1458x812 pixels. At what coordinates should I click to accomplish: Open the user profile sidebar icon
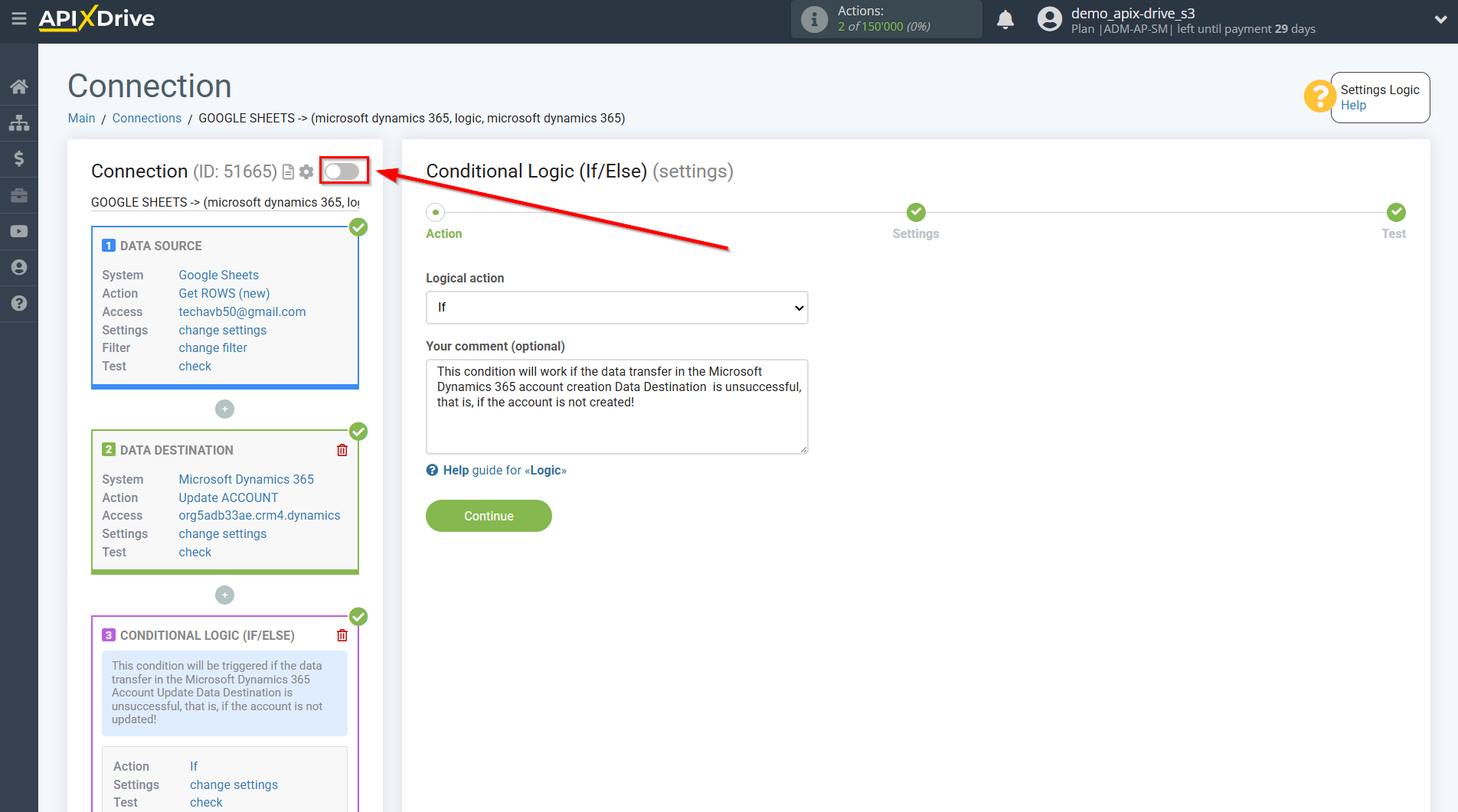19,267
